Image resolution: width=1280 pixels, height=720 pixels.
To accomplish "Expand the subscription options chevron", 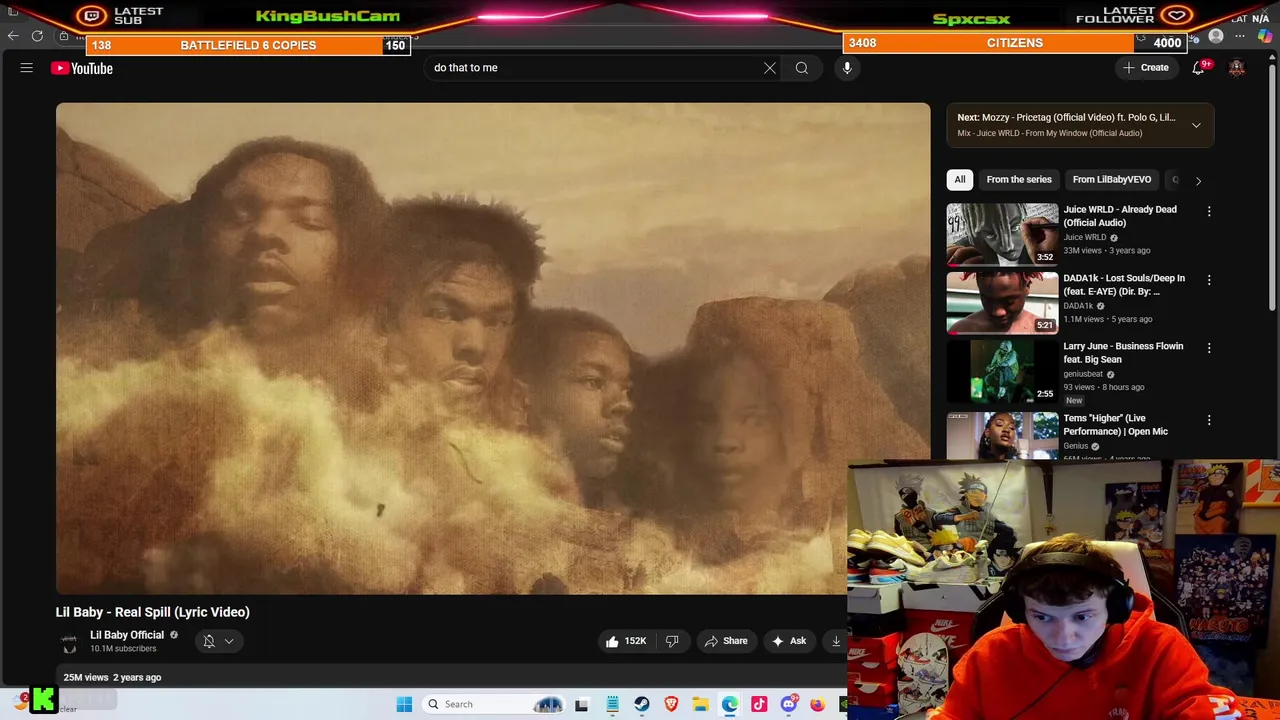I will pyautogui.click(x=229, y=642).
